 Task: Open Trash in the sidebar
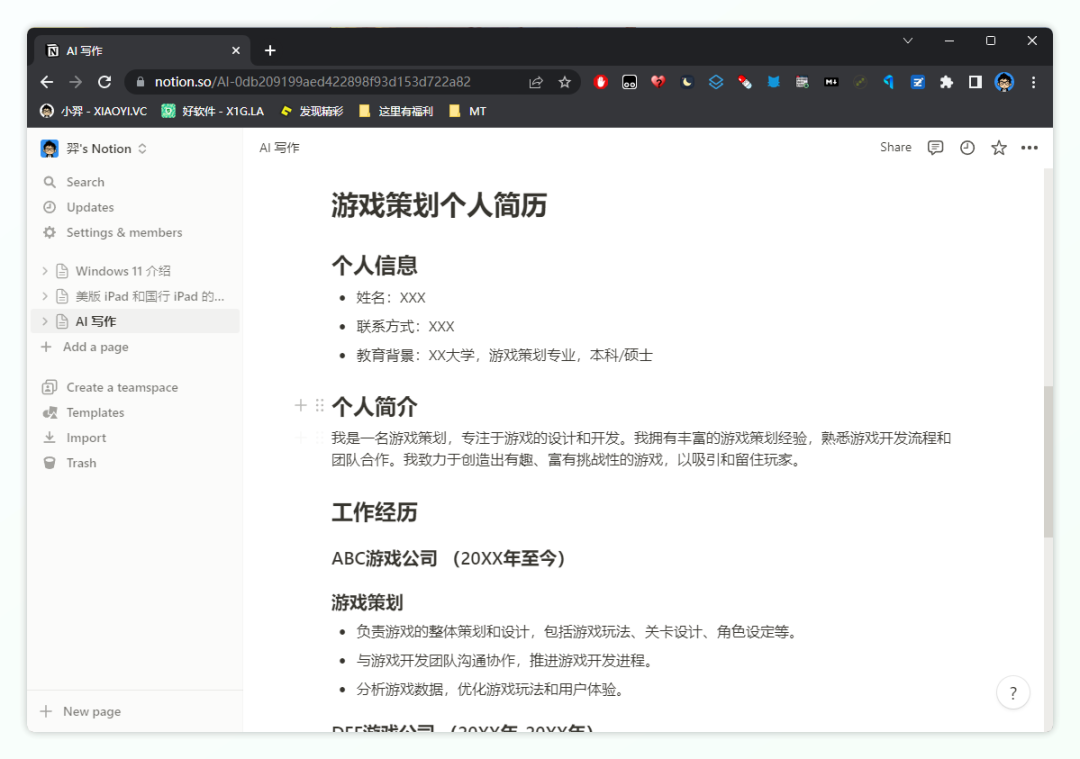(x=81, y=463)
